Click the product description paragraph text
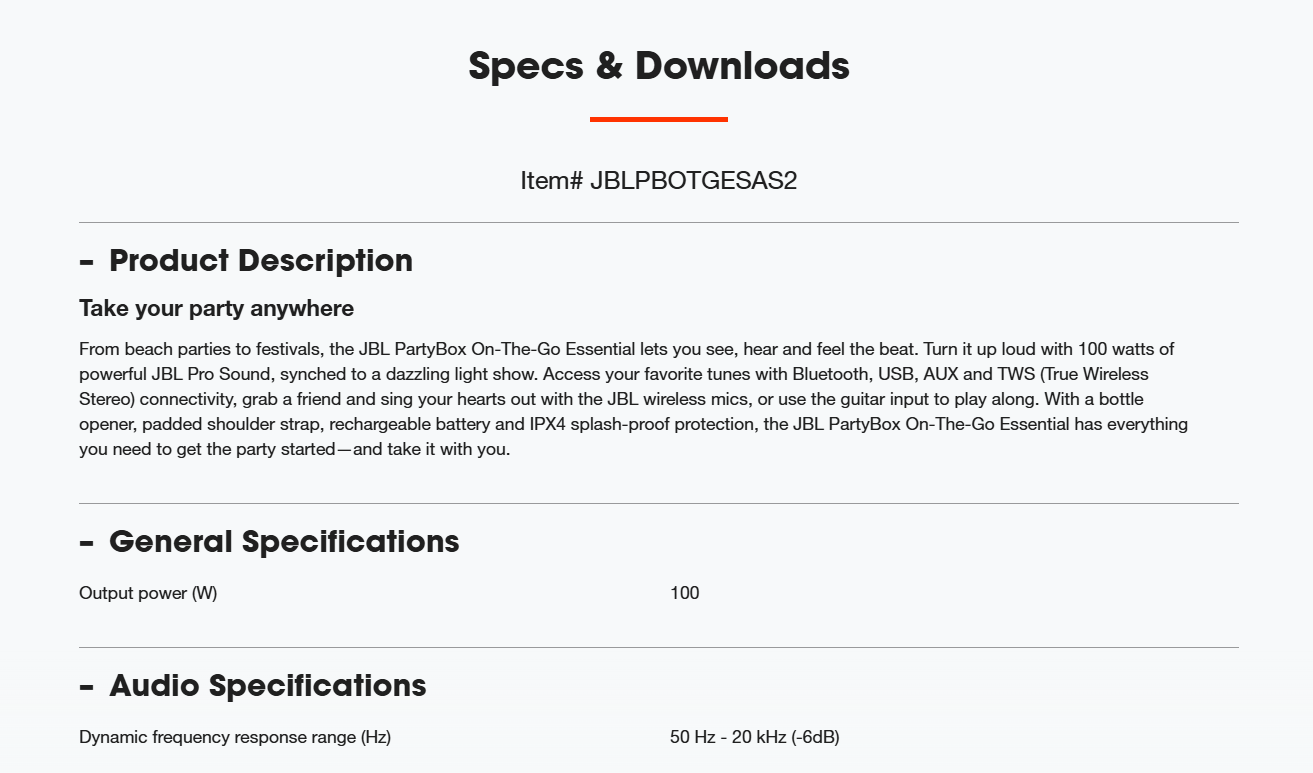Image resolution: width=1313 pixels, height=773 pixels. (633, 399)
